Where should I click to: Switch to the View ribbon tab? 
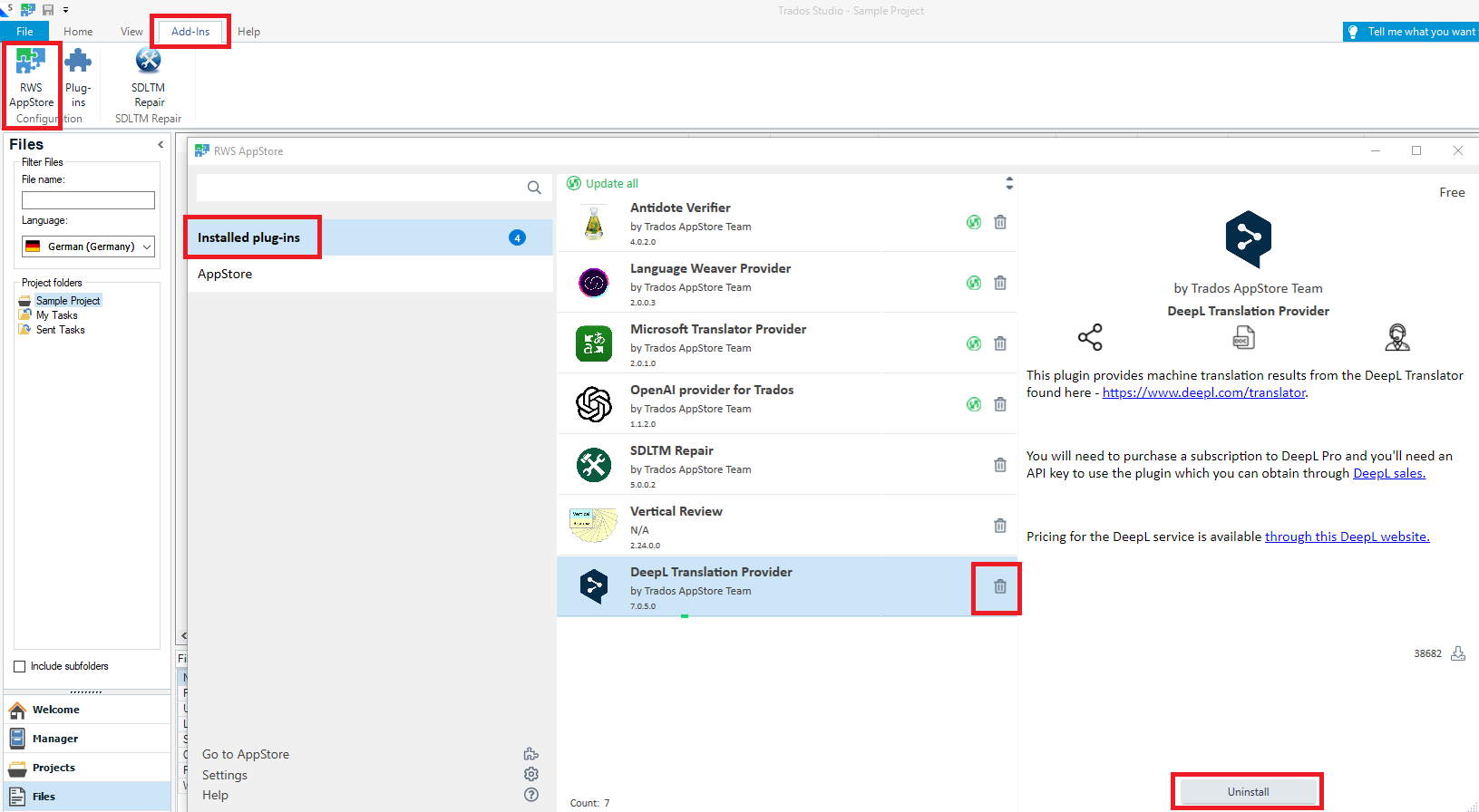pos(131,32)
